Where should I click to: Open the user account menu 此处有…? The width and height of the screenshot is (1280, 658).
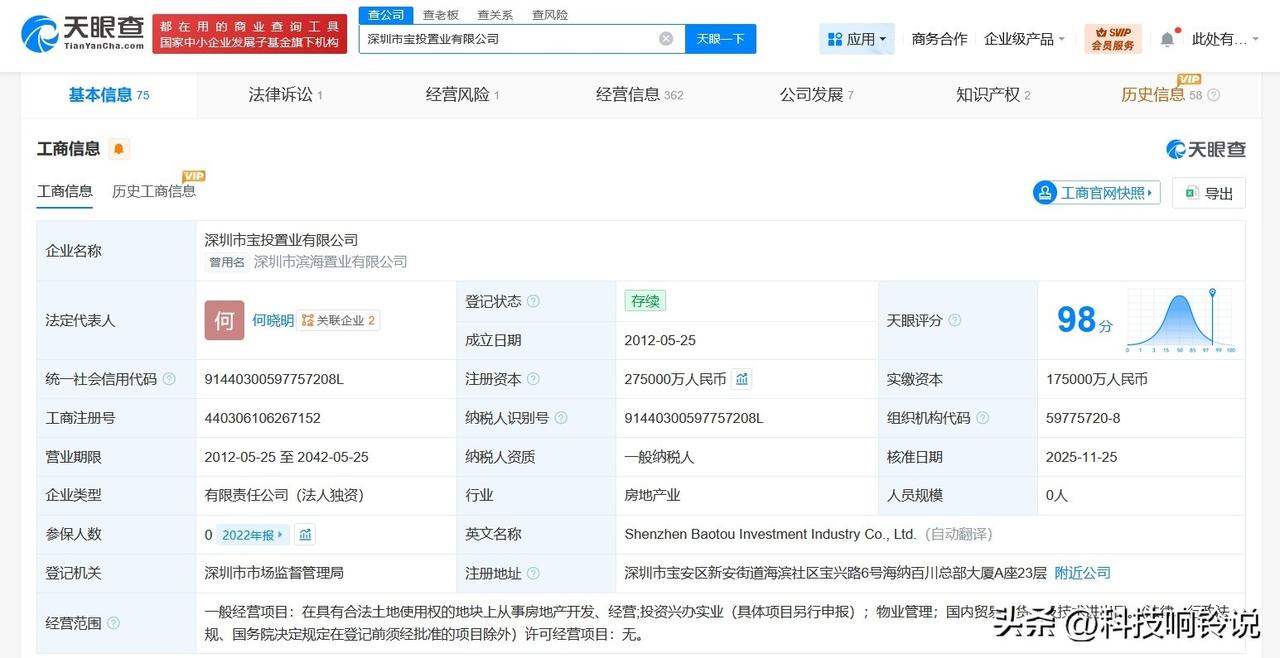[1226, 39]
